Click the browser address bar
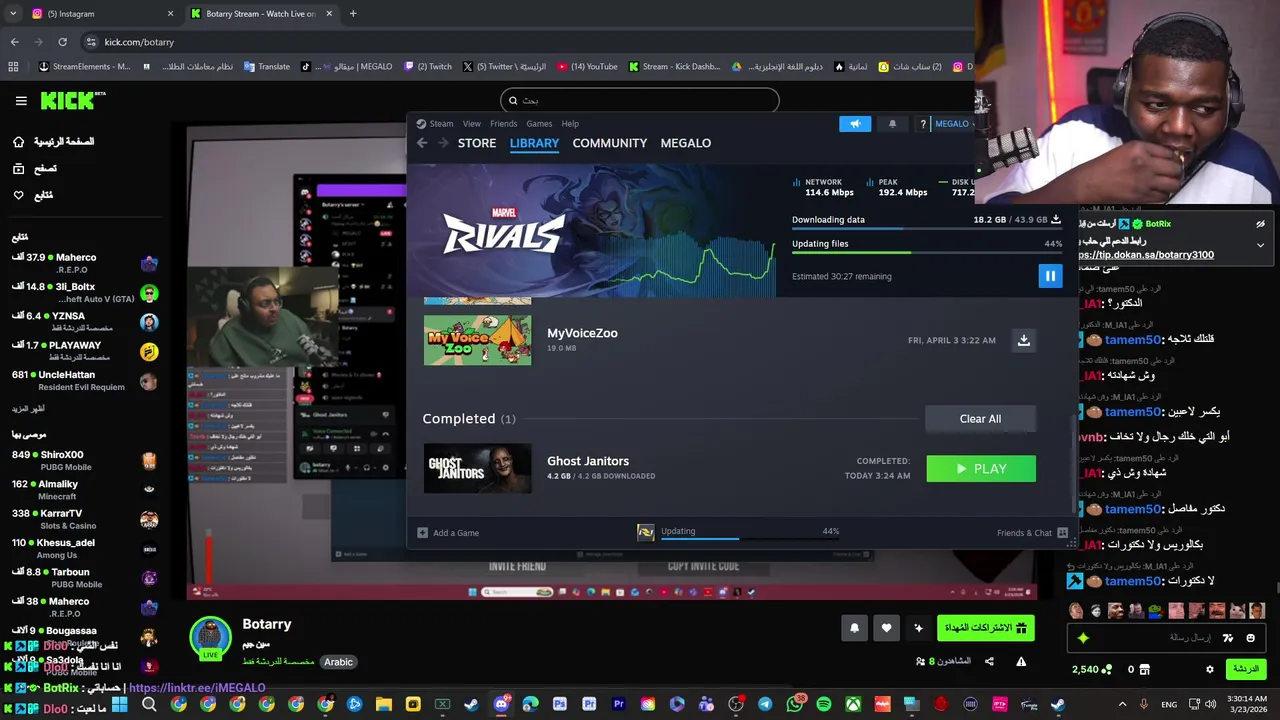The width and height of the screenshot is (1280, 720). click(x=530, y=42)
